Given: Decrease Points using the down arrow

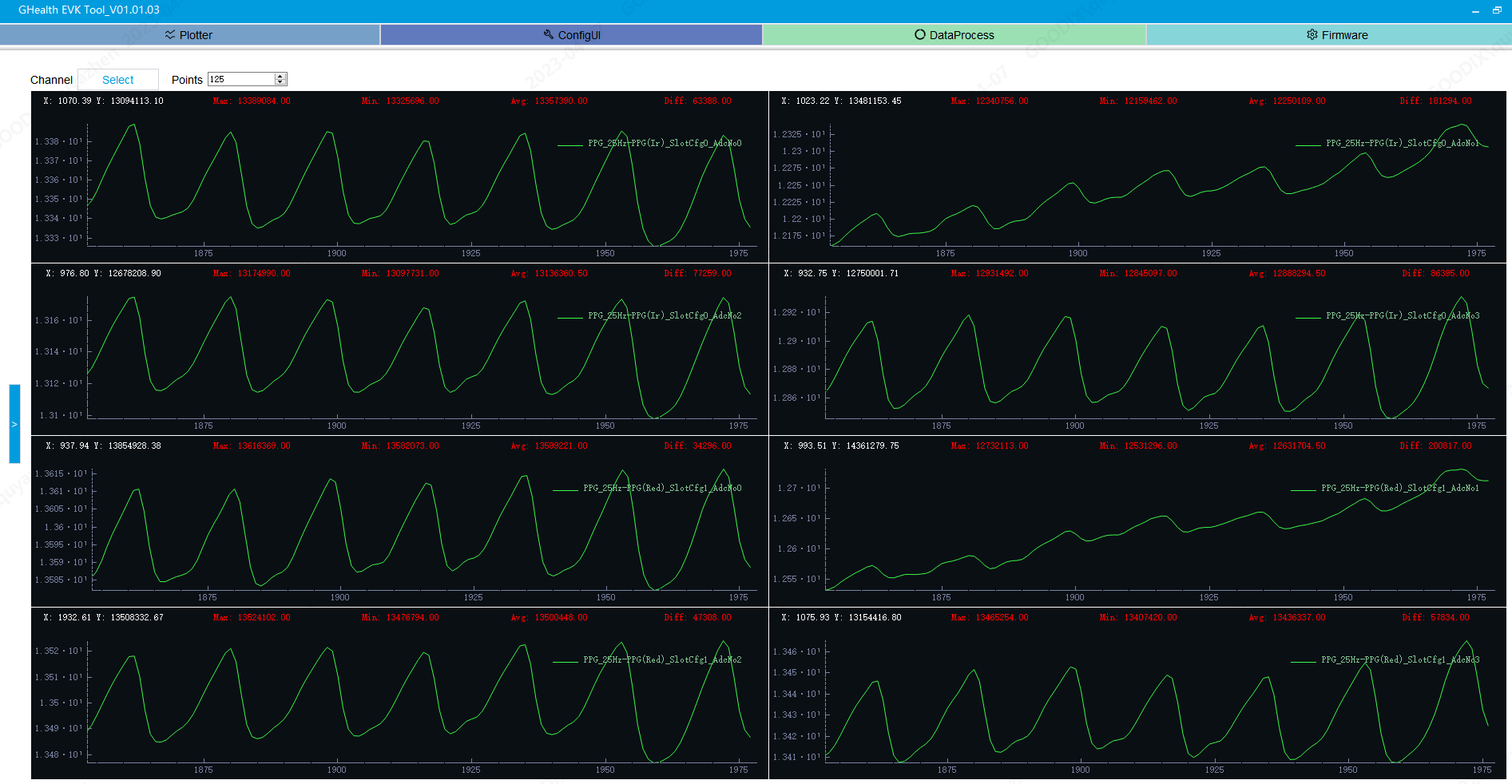Looking at the screenshot, I should point(280,82).
